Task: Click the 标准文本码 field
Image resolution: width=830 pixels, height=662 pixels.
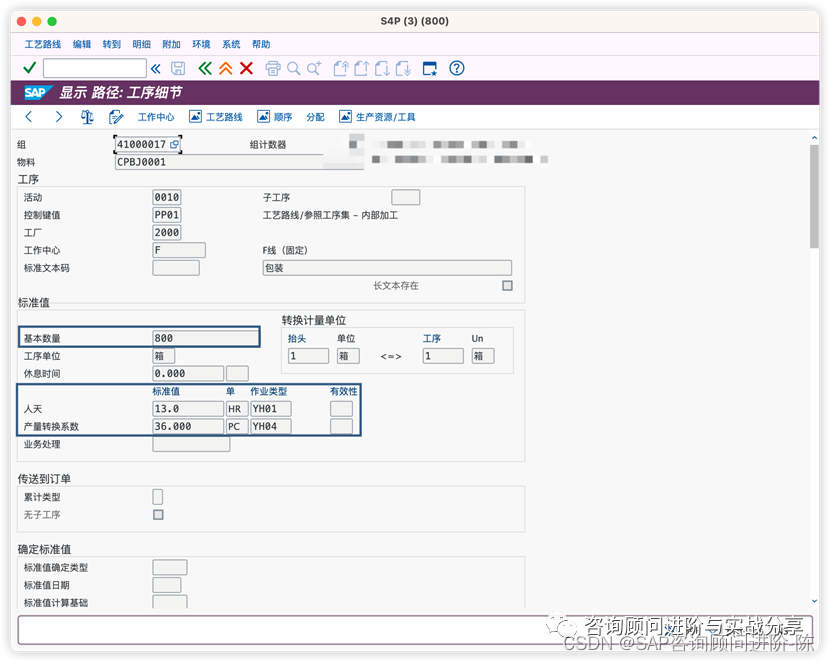Action: pyautogui.click(x=176, y=268)
